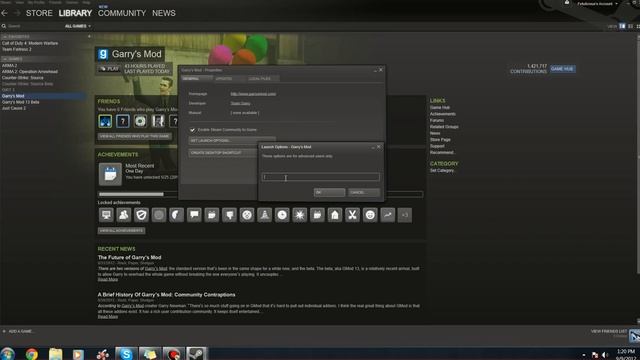
Task: Click the plus icon on Favorites header
Action: pos(89,37)
